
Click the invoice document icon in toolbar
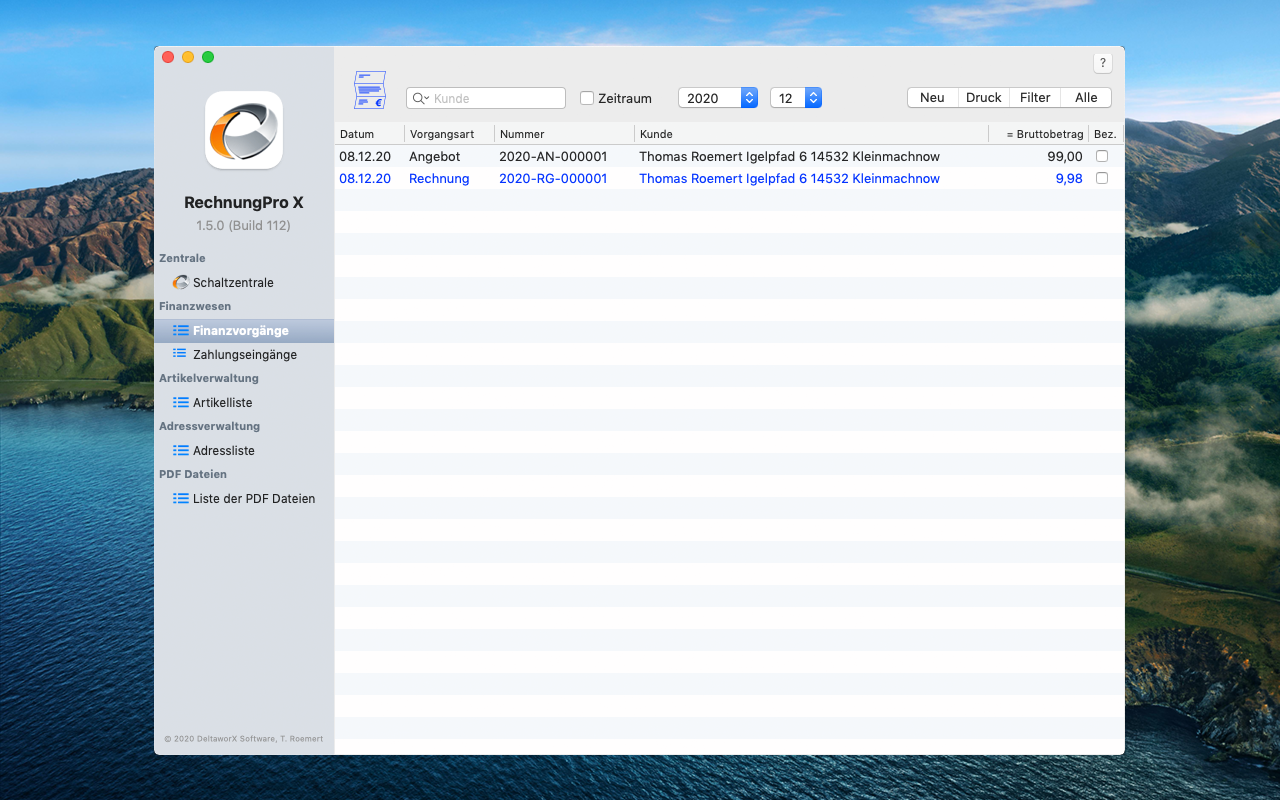(370, 90)
